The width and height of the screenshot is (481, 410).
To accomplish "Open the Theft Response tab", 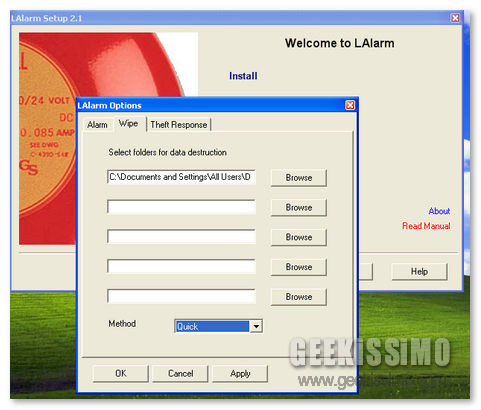I will click(179, 125).
